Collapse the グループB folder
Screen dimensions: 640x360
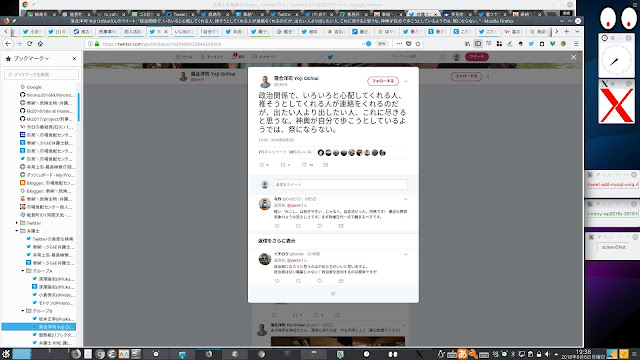[x=23, y=311]
